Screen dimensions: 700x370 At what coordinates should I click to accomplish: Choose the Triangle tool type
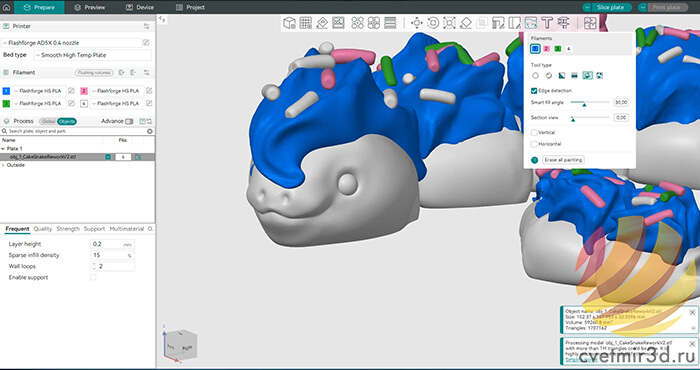pyautogui.click(x=562, y=76)
